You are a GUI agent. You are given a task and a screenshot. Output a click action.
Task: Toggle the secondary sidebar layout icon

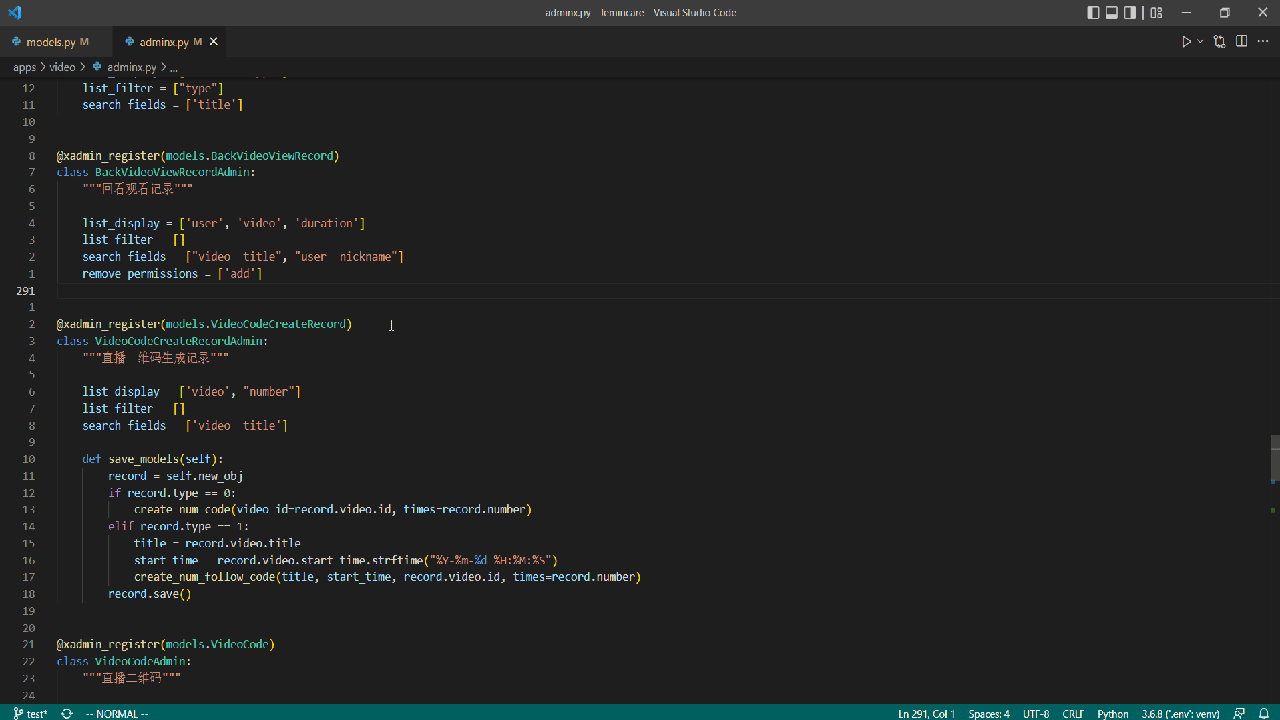pyautogui.click(x=1130, y=12)
